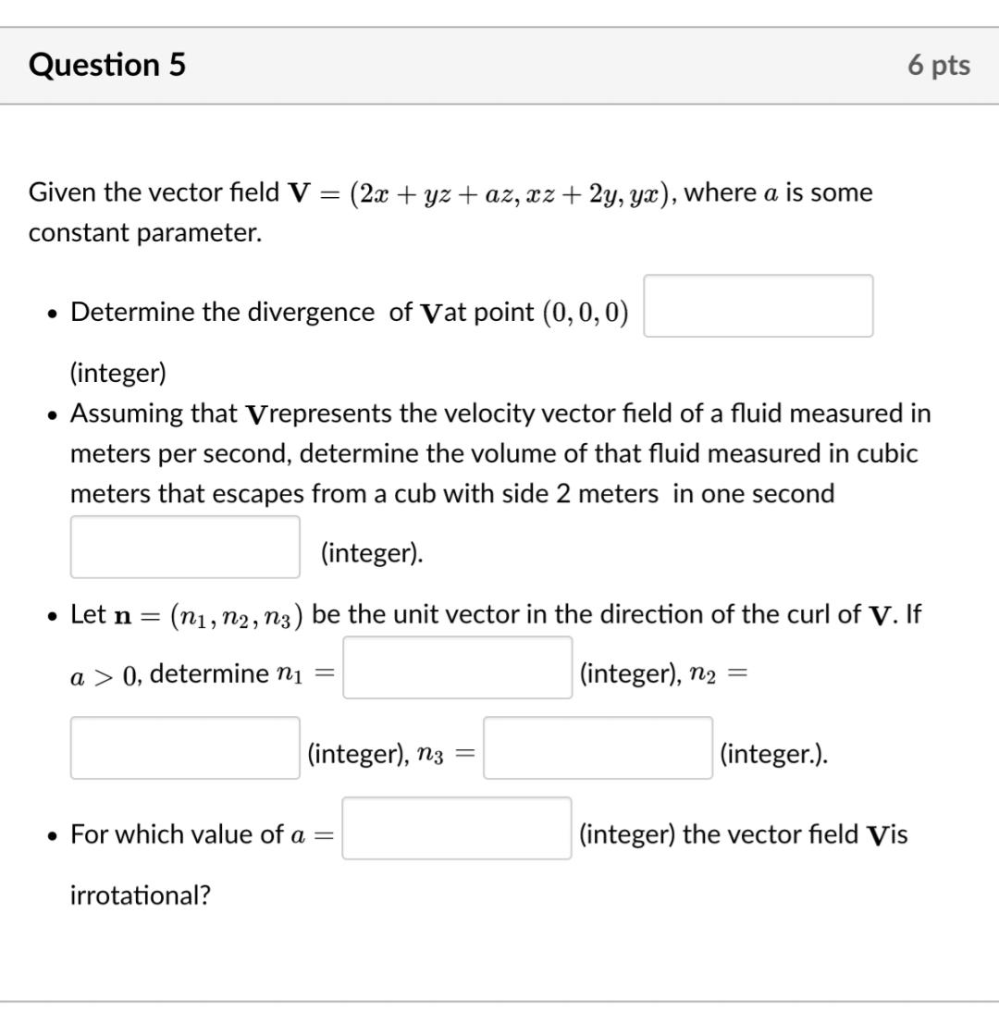This screenshot has width=999, height=1024.
Task: Select the cubic meters escaping cube text
Action: tap(450, 492)
